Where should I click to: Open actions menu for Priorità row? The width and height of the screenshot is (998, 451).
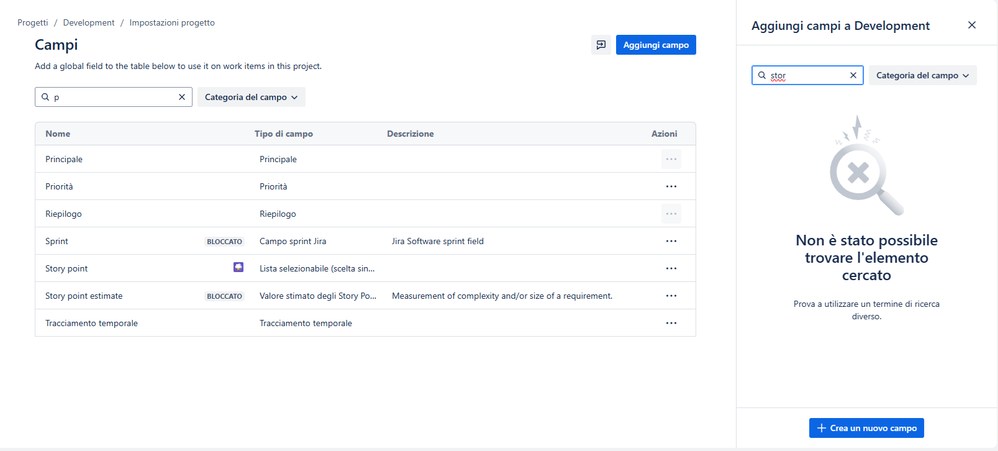pos(671,186)
